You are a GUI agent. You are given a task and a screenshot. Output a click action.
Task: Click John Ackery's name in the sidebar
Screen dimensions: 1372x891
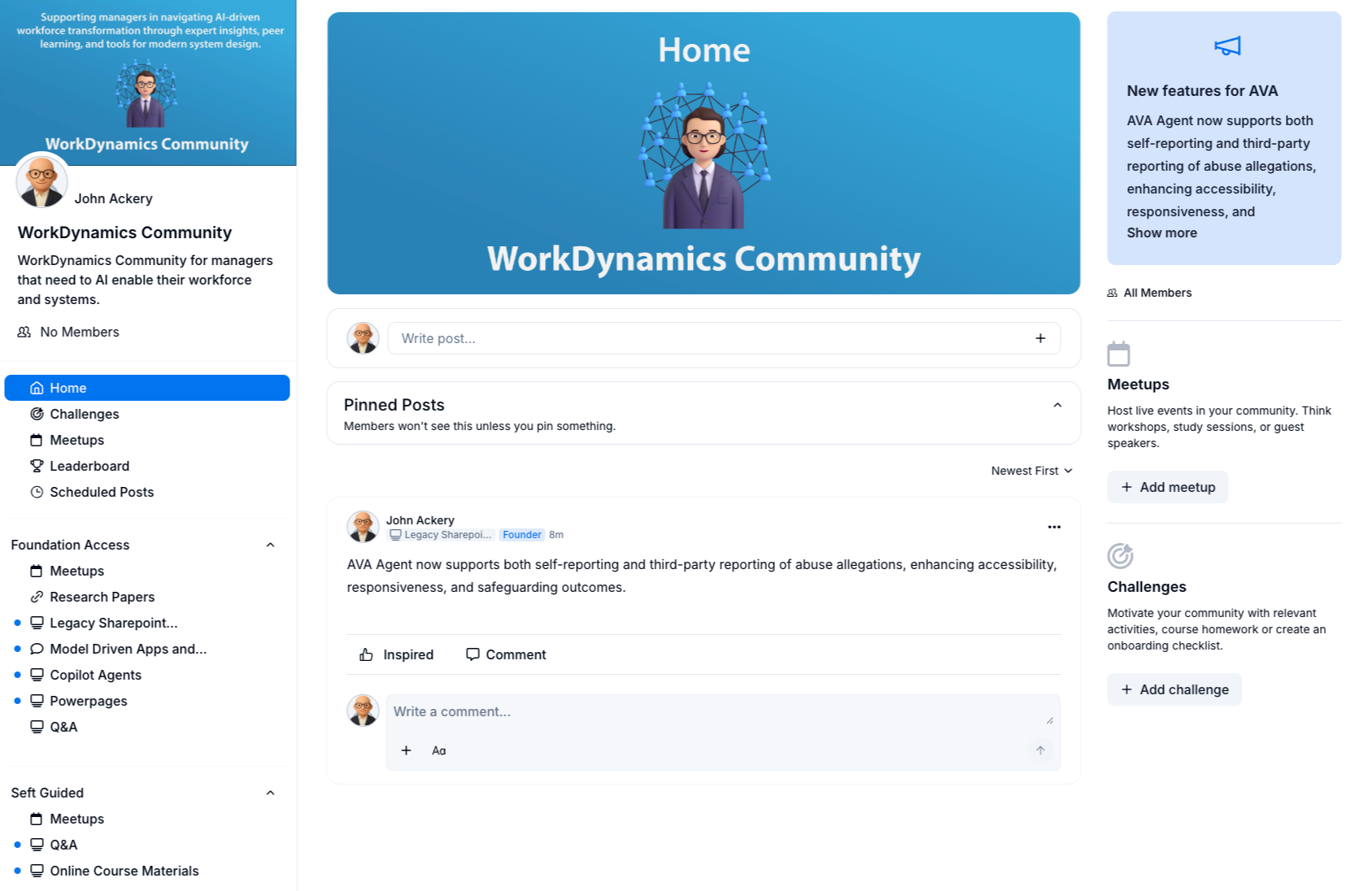click(x=114, y=198)
